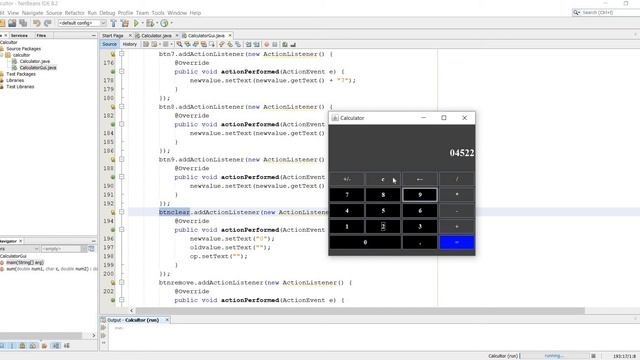The image size is (640, 360).
Task: Select Calculator.java in the project tree
Action: tap(34, 61)
